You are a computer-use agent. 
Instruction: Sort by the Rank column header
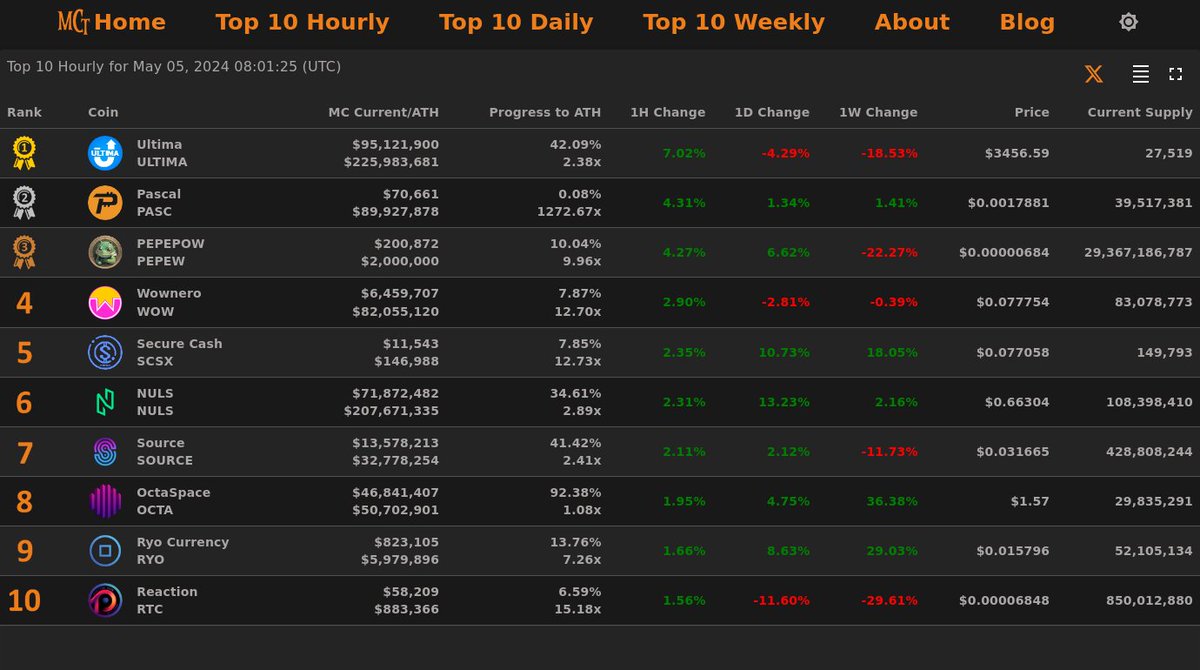click(x=25, y=112)
